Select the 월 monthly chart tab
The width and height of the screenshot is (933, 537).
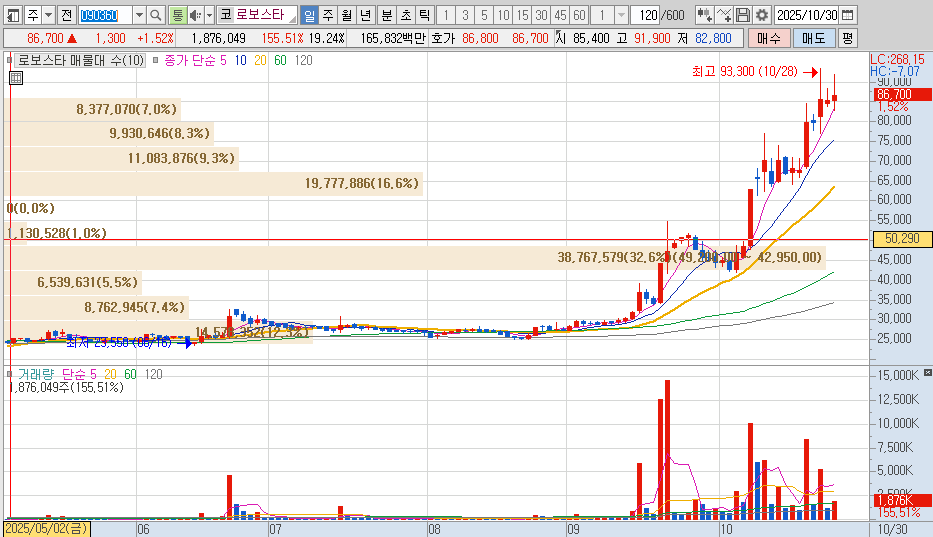click(346, 15)
